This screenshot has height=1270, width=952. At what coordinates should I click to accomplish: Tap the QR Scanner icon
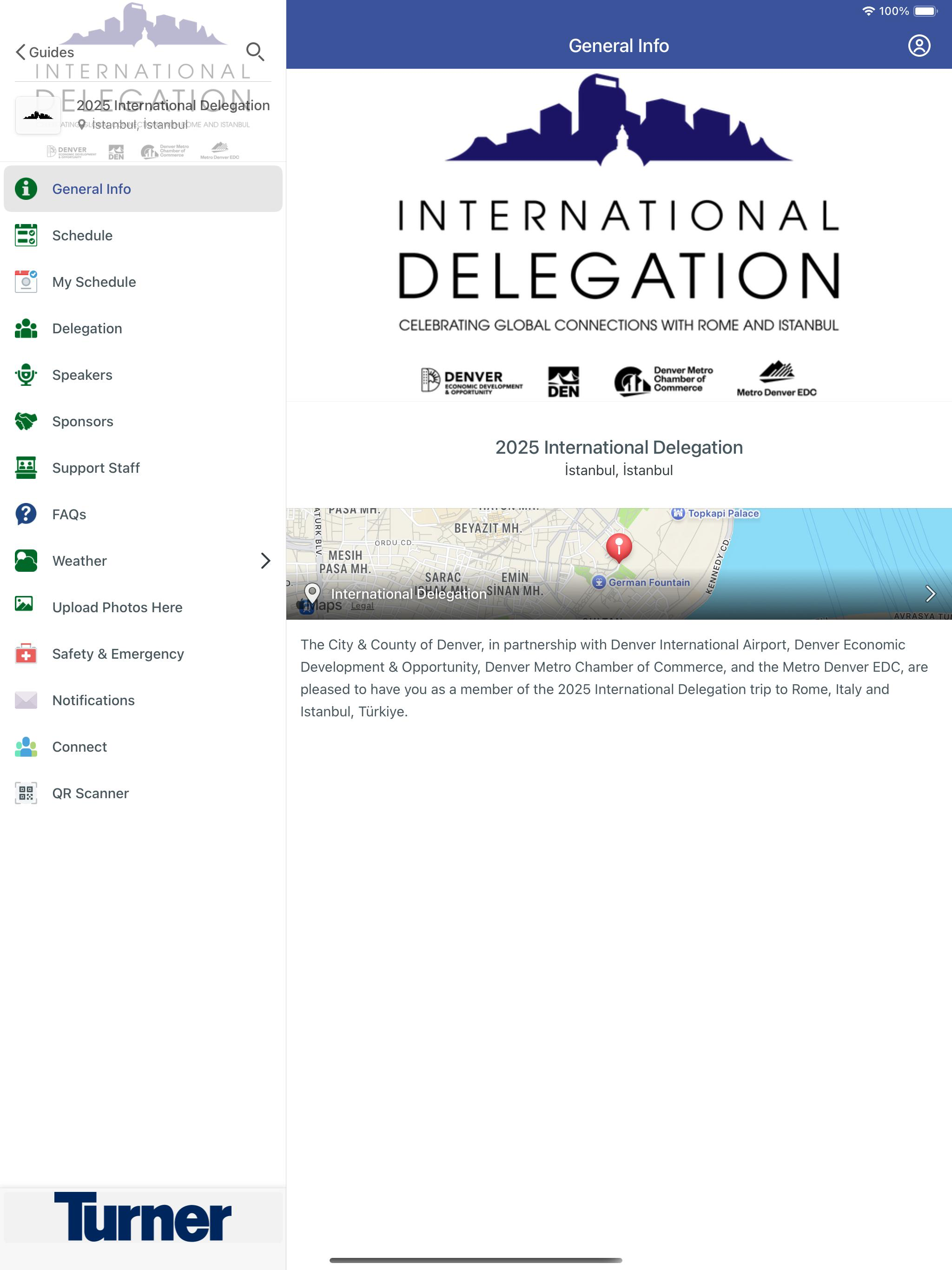26,794
